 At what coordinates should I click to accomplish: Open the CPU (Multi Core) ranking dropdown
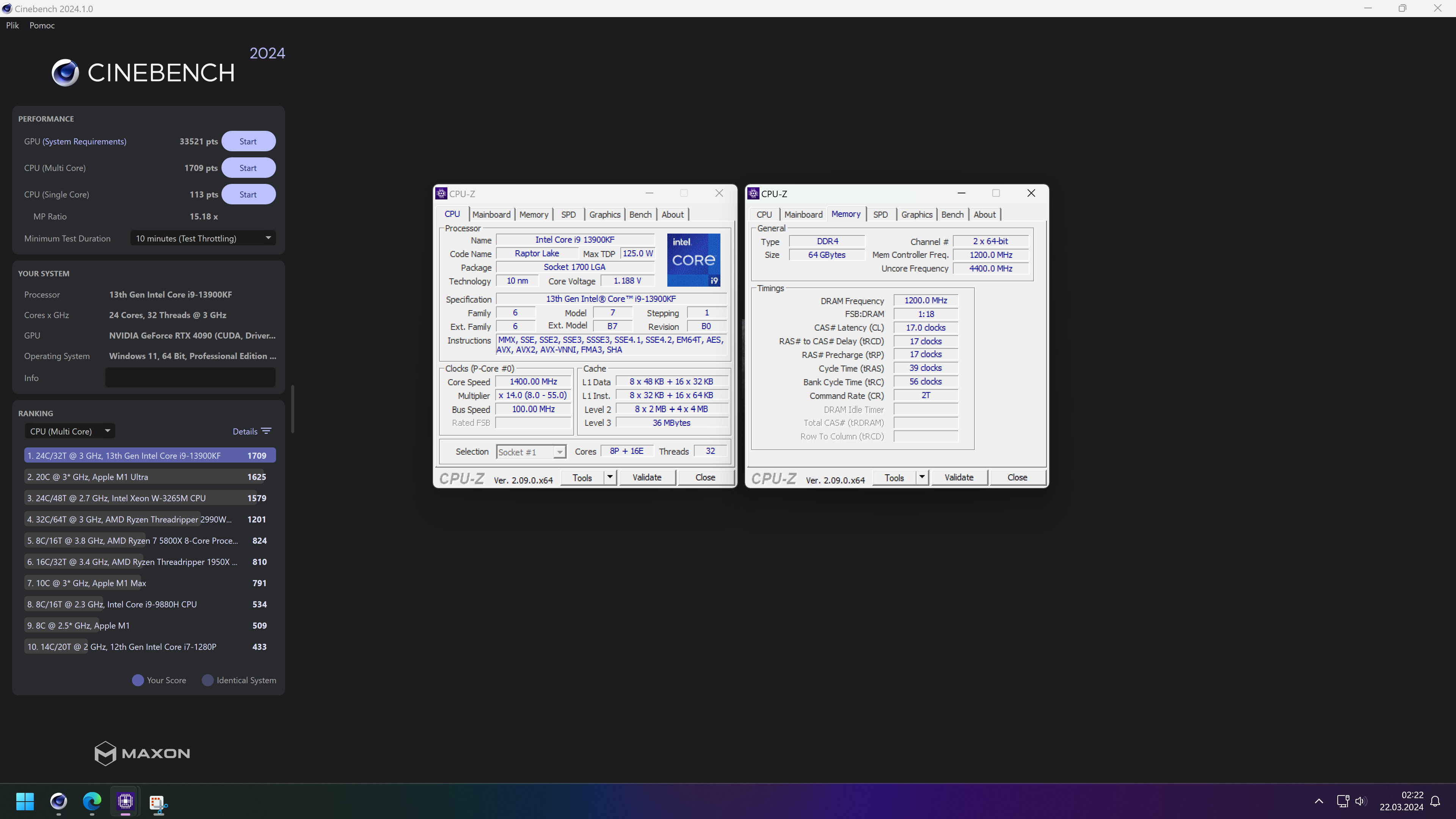pyautogui.click(x=69, y=431)
